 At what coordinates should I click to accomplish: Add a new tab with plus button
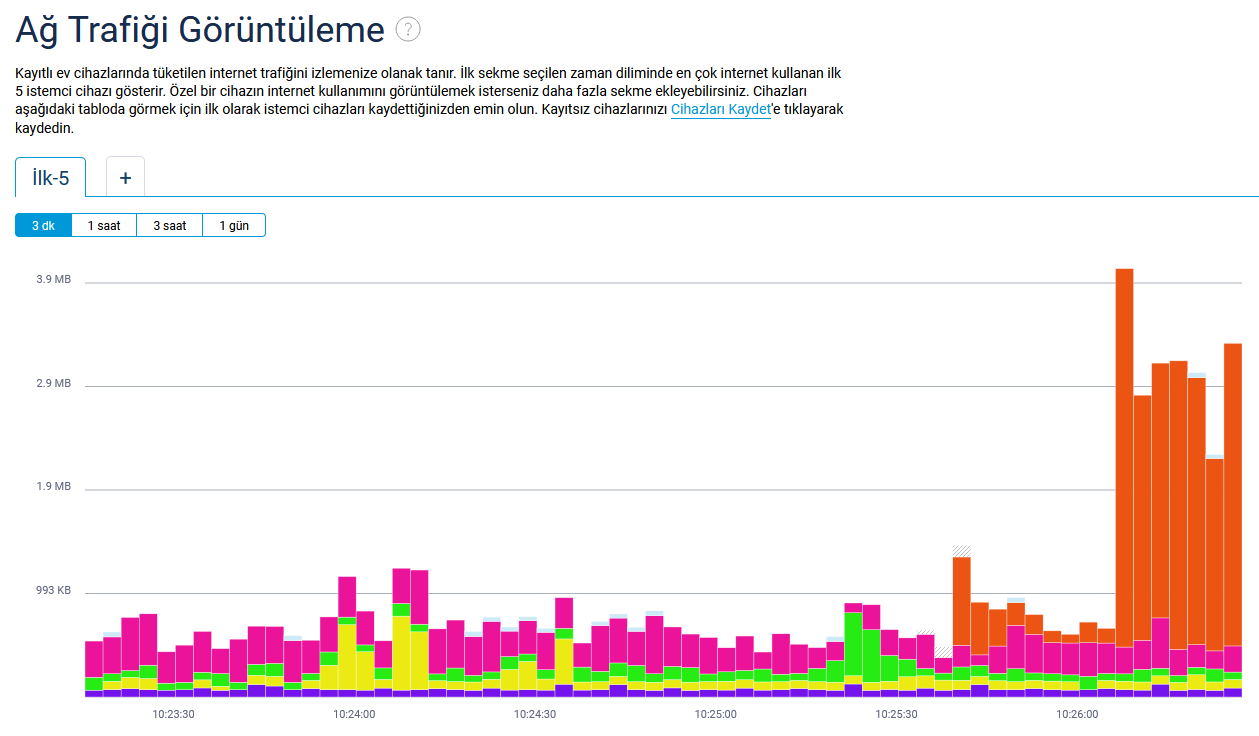pos(125,177)
